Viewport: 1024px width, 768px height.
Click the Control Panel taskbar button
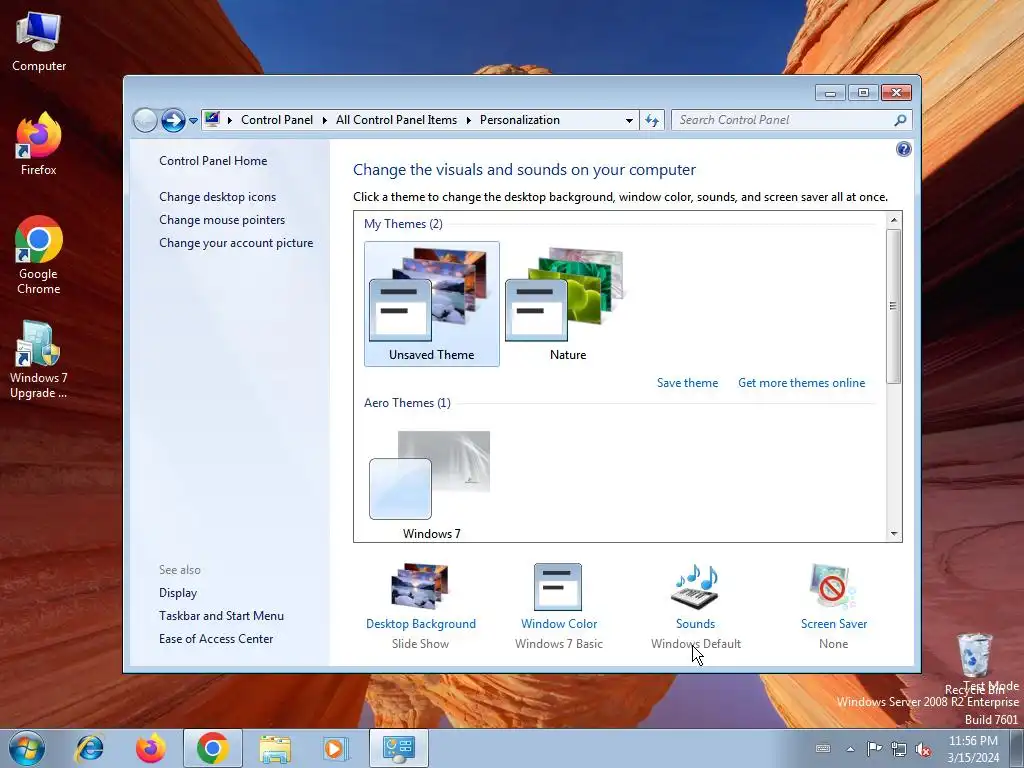(x=399, y=748)
